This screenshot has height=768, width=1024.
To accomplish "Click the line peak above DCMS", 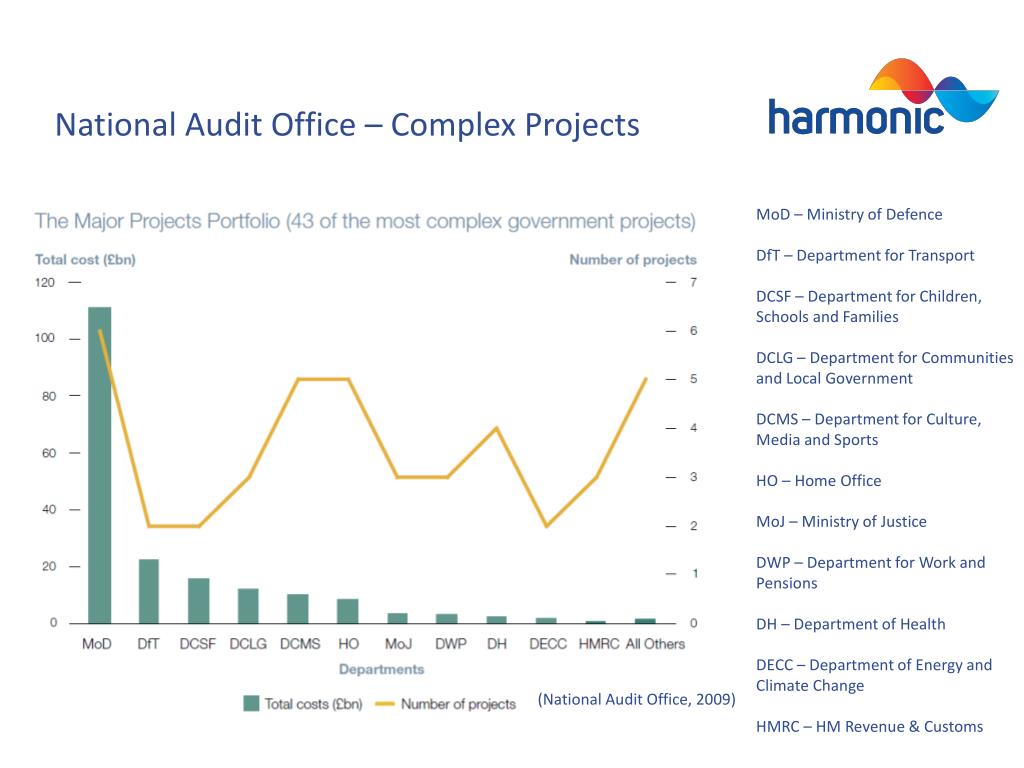I will click(x=298, y=379).
